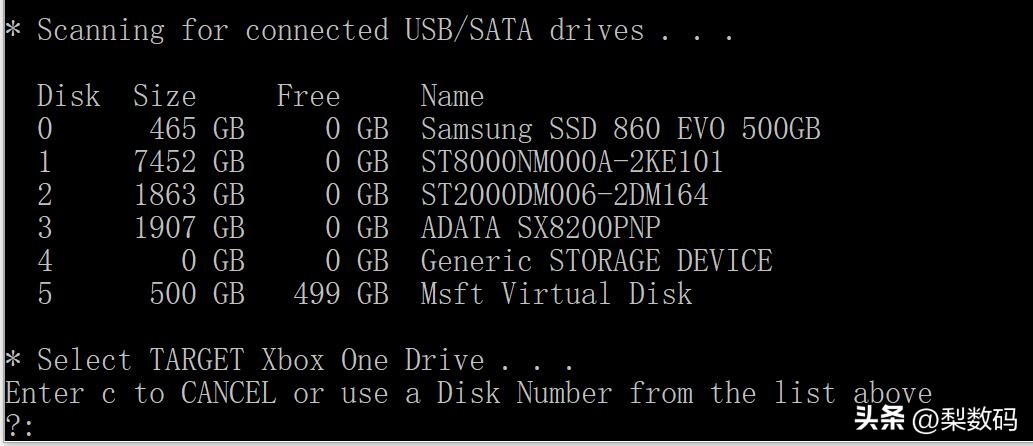Click the 1907 GB size value
1033x446 pixels.
click(189, 228)
